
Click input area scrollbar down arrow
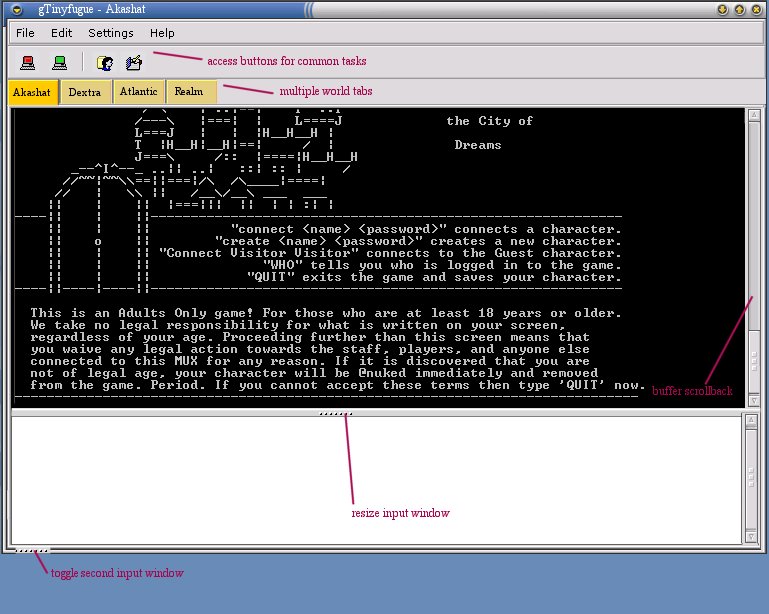pos(751,537)
